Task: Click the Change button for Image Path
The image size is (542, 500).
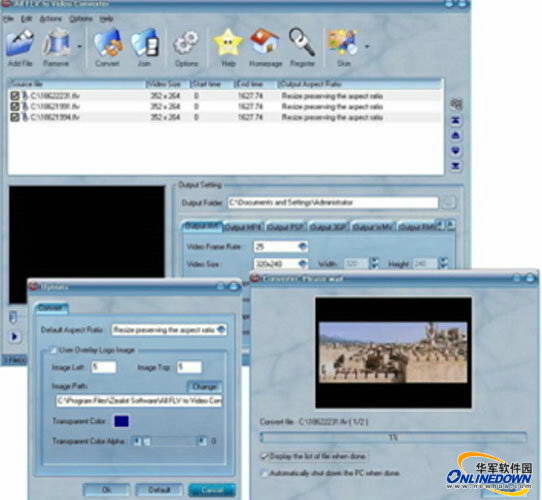Action: click(x=205, y=386)
